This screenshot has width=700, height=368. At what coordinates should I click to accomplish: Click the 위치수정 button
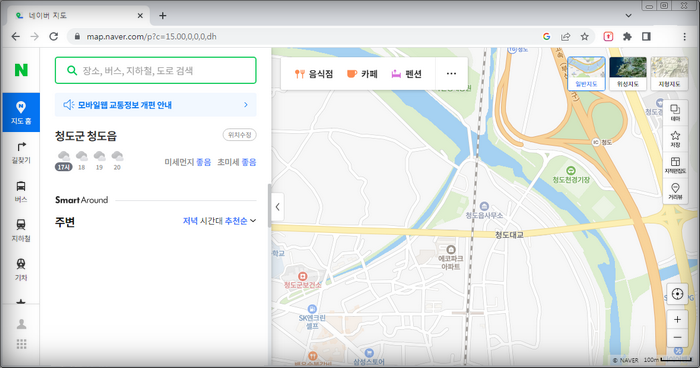coord(239,135)
